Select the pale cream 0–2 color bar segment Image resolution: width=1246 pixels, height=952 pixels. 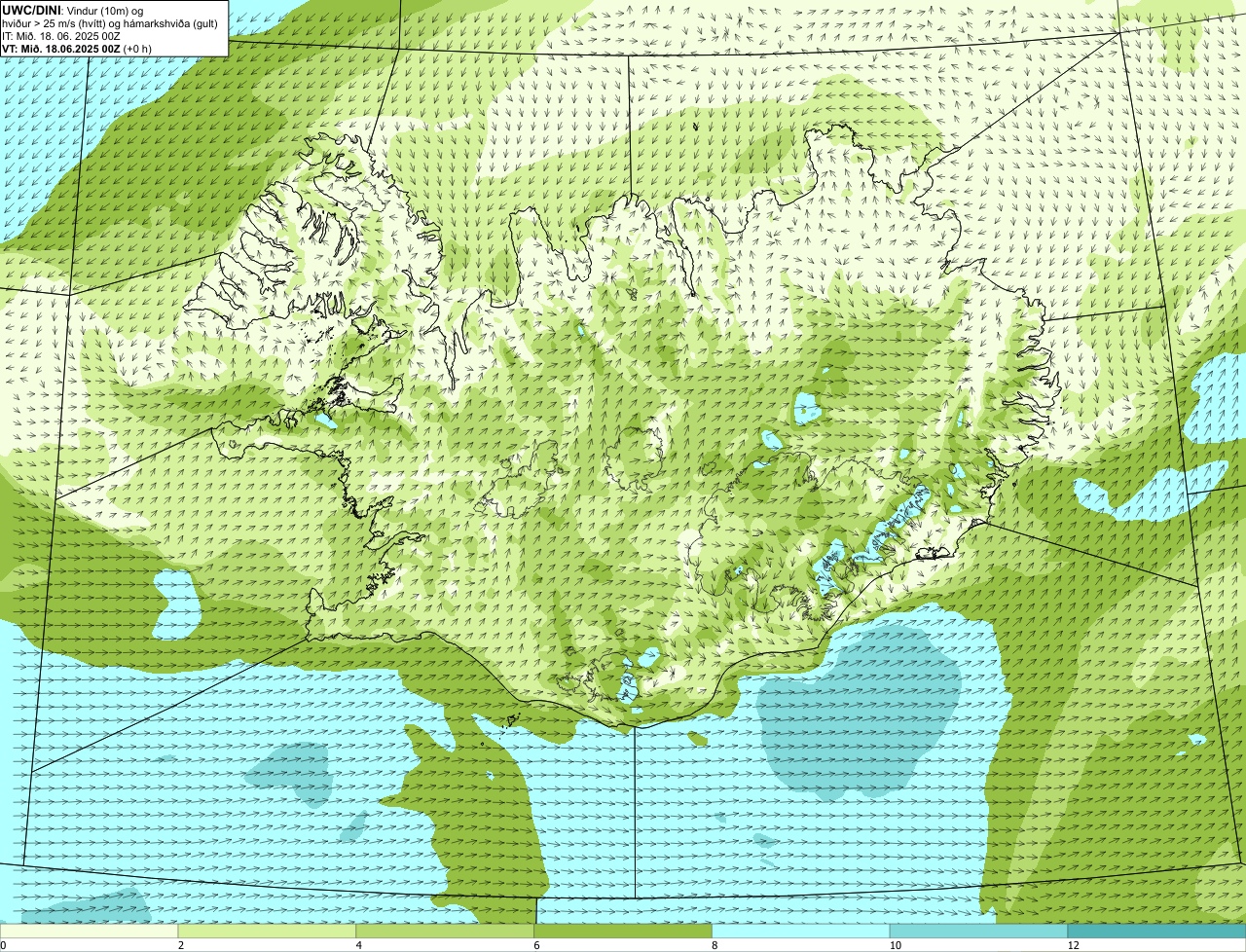89,932
